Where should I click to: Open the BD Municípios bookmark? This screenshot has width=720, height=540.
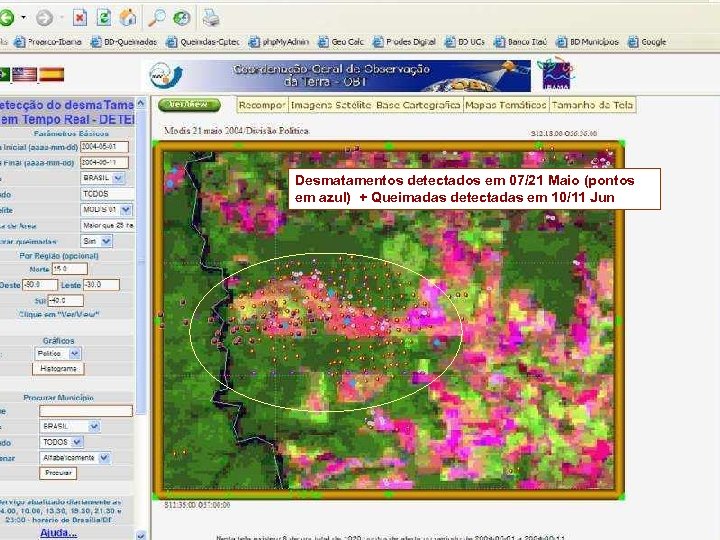click(587, 42)
